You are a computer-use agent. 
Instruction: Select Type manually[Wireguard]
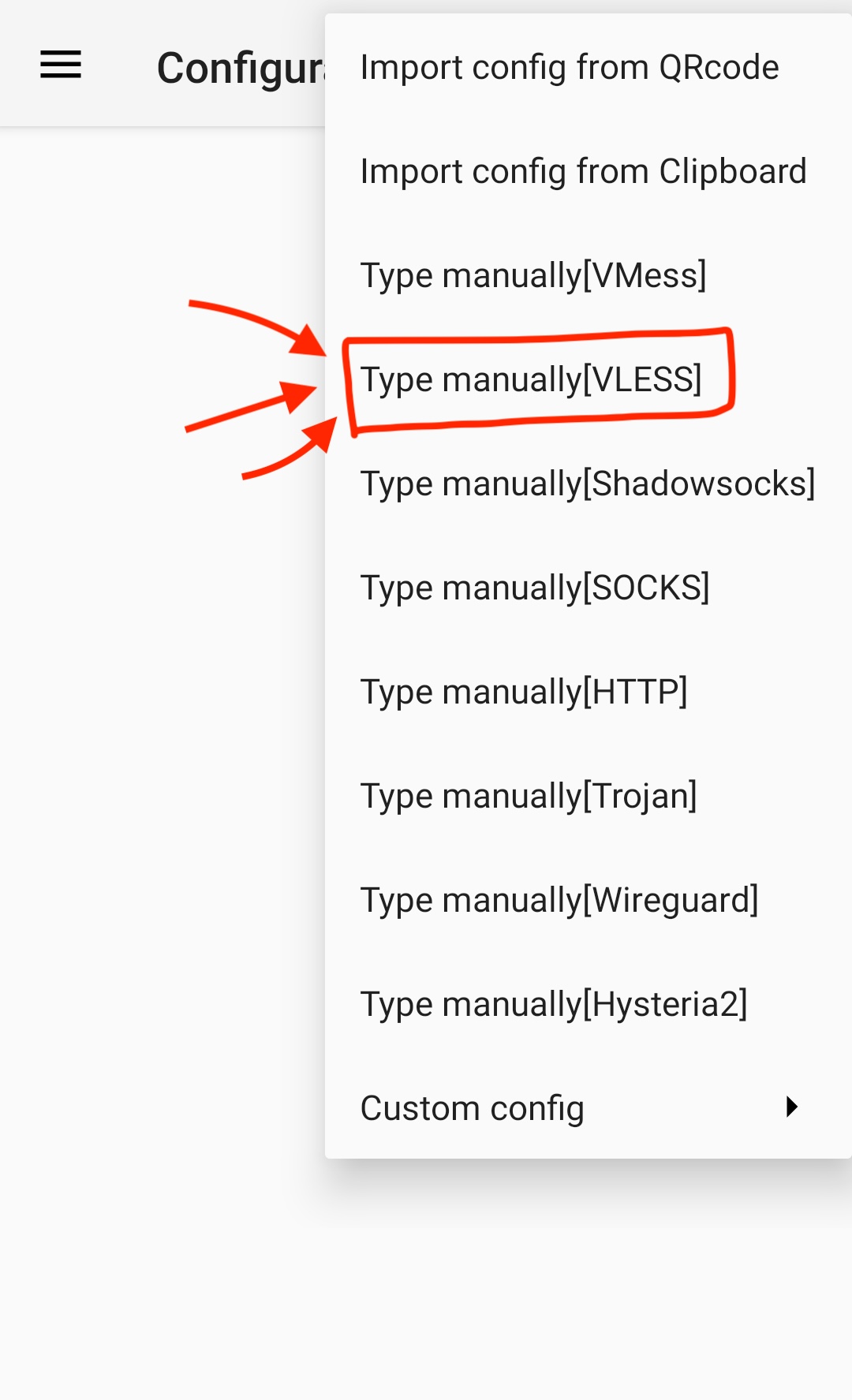click(559, 901)
